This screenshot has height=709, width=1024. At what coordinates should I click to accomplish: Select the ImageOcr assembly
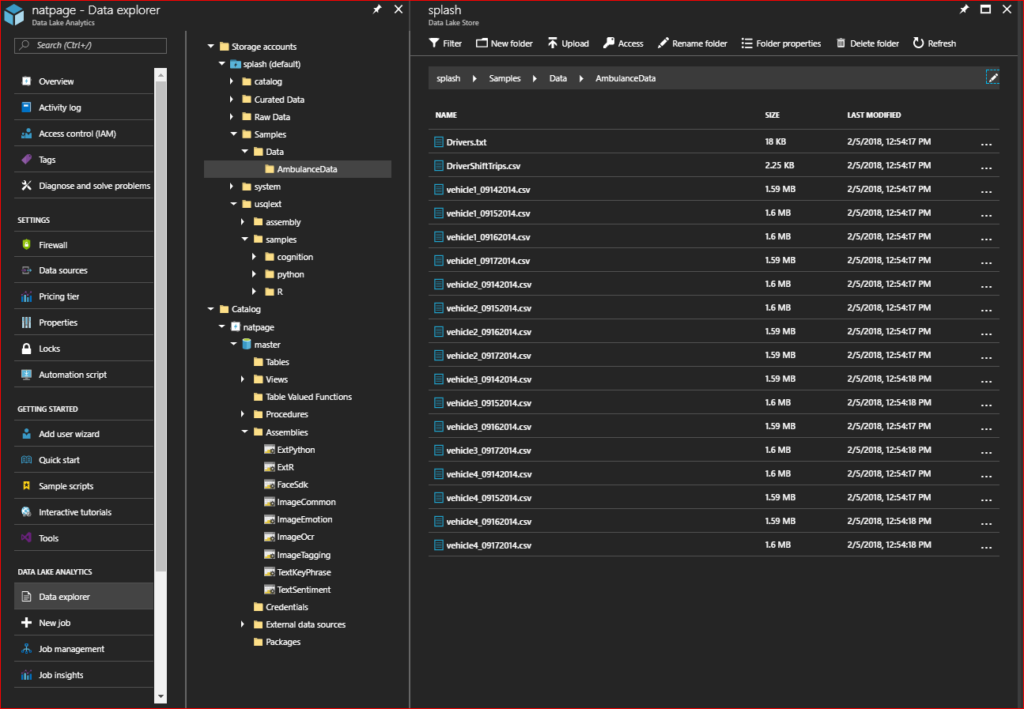[x=289, y=537]
